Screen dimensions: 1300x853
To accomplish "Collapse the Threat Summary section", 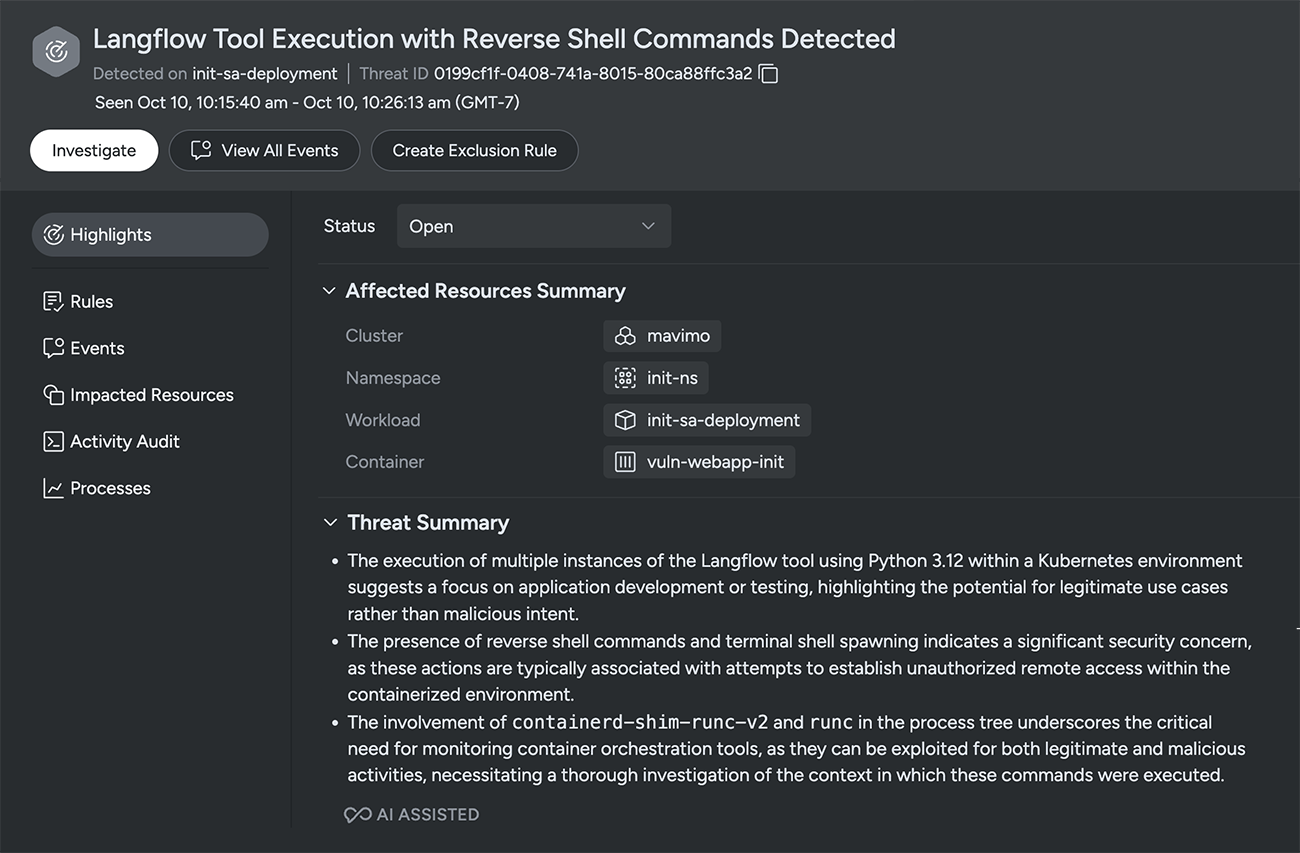I will 330,523.
